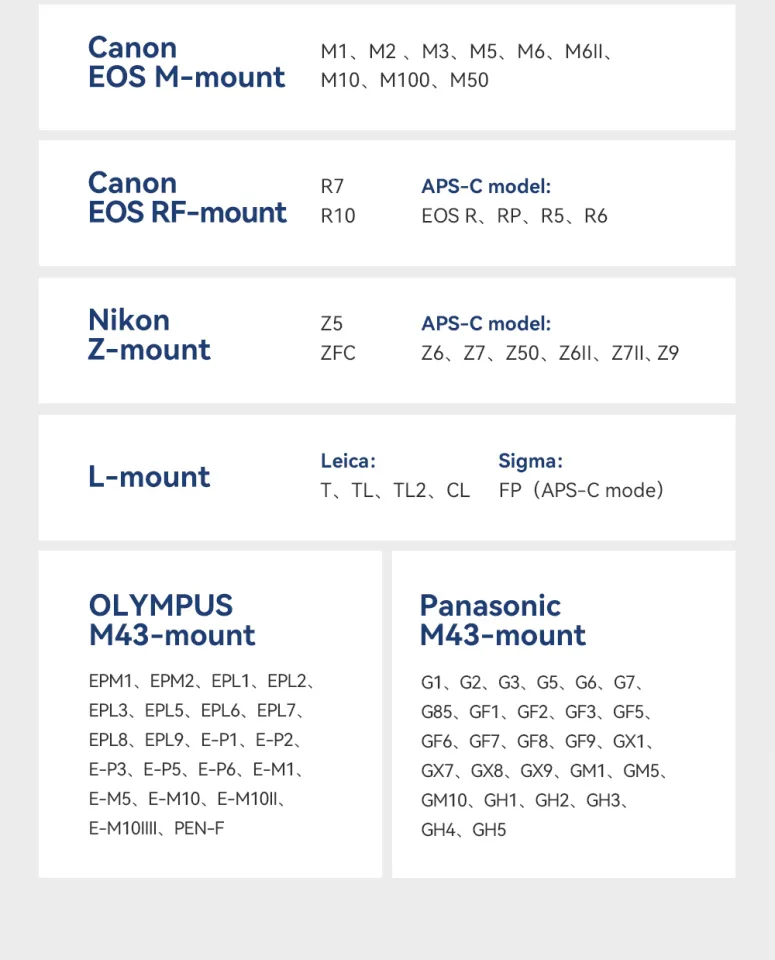The image size is (775, 960).
Task: Click the Panasonic M43-mount heading
Action: coord(503,620)
